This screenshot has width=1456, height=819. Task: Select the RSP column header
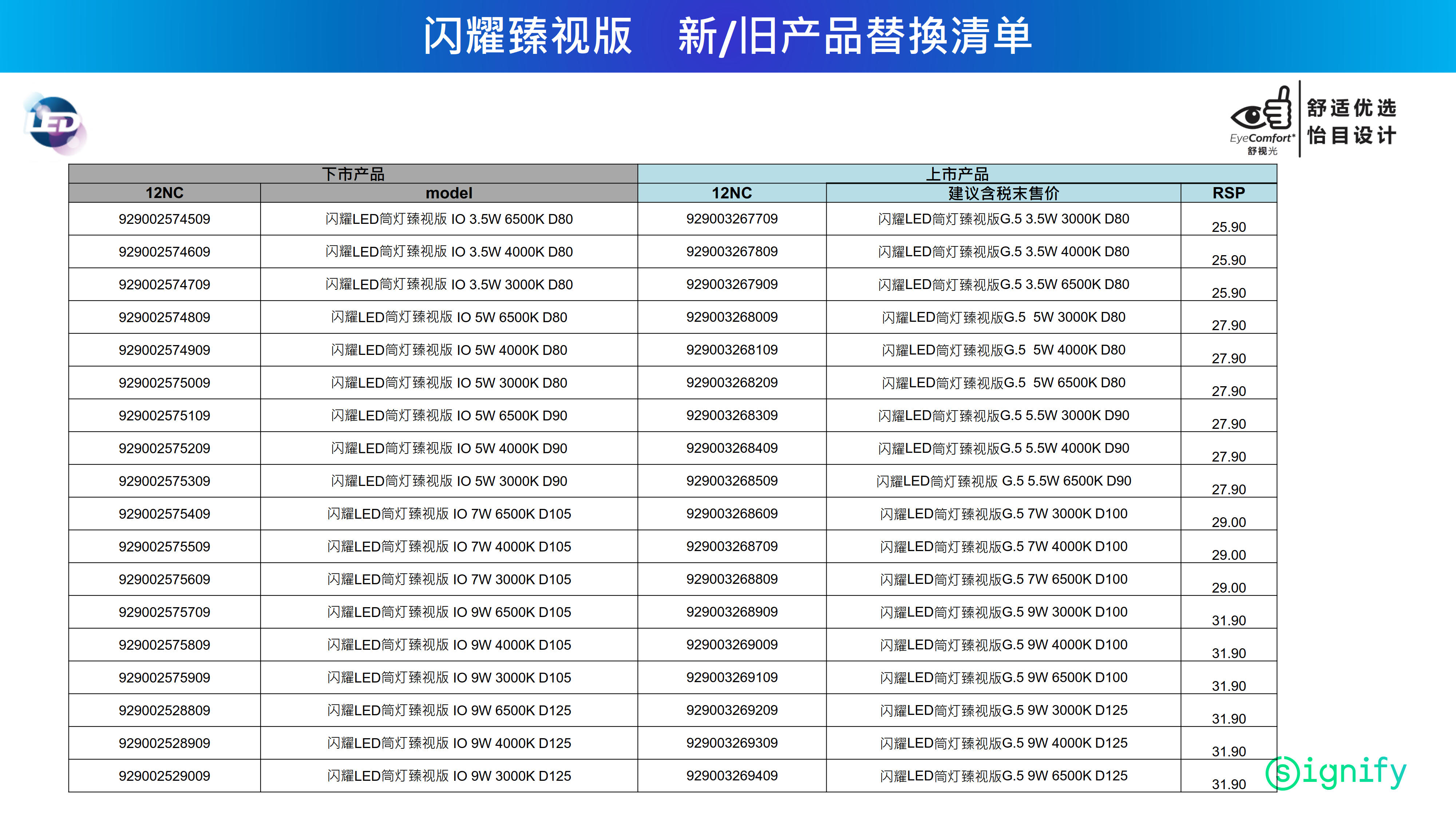[1229, 193]
